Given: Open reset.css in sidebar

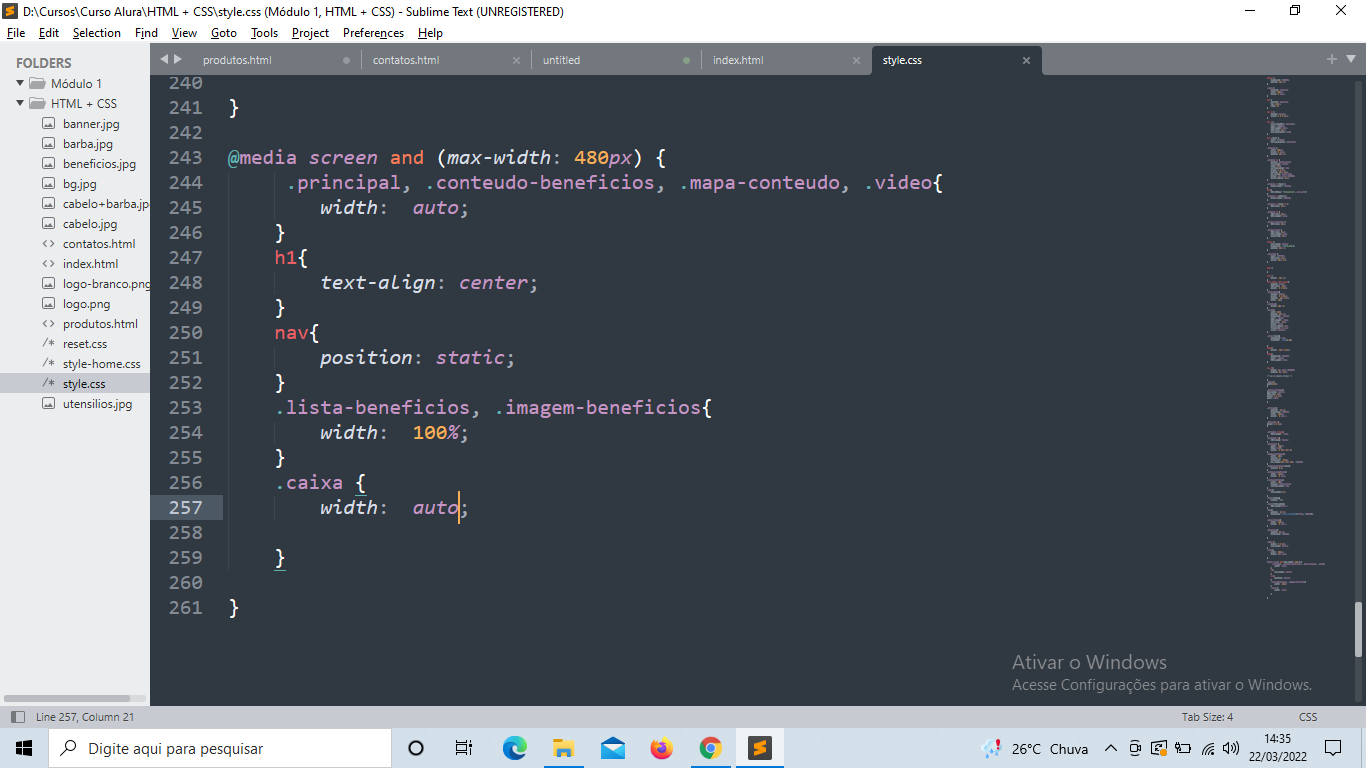Looking at the screenshot, I should (84, 344).
